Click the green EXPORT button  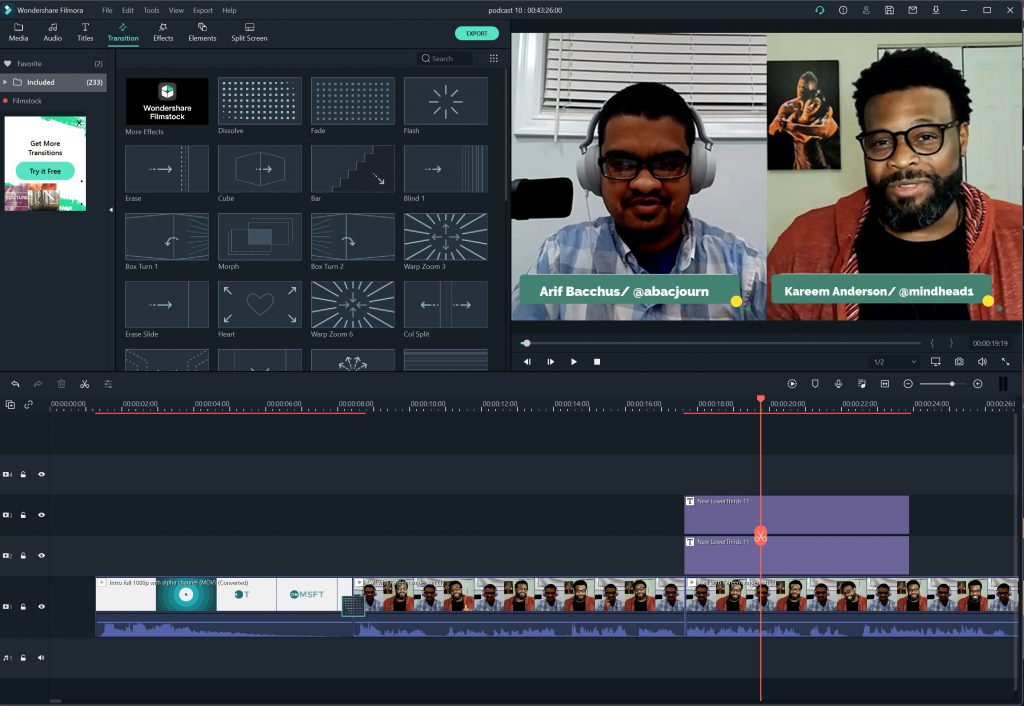coord(477,33)
